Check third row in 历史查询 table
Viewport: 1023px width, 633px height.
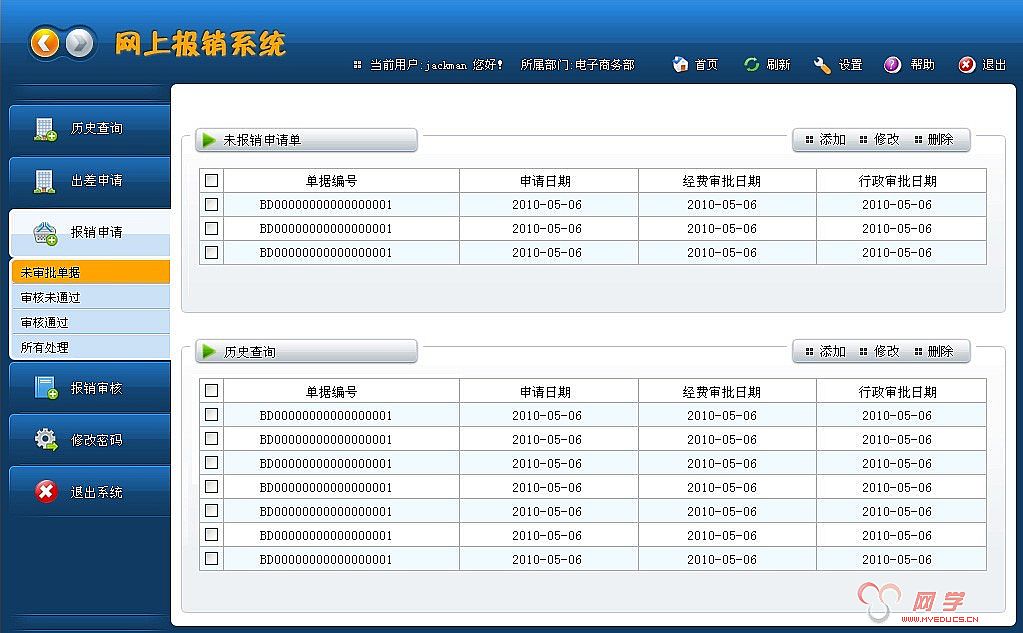click(x=211, y=463)
